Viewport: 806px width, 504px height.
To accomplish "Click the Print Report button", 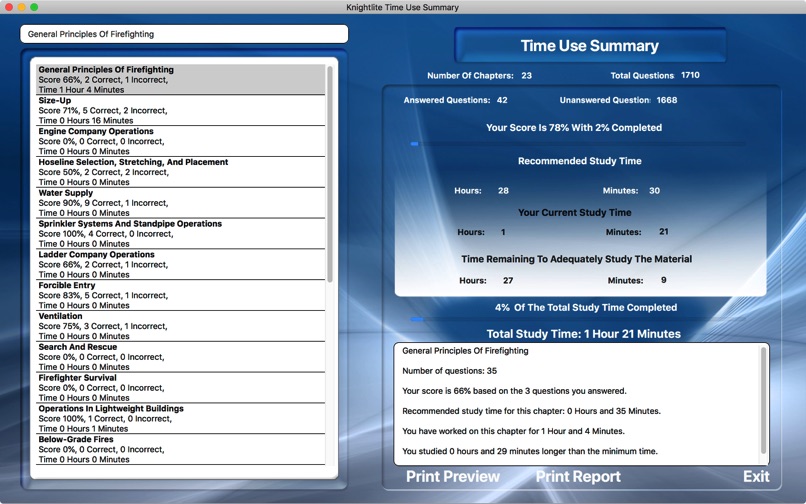I will 578,476.
